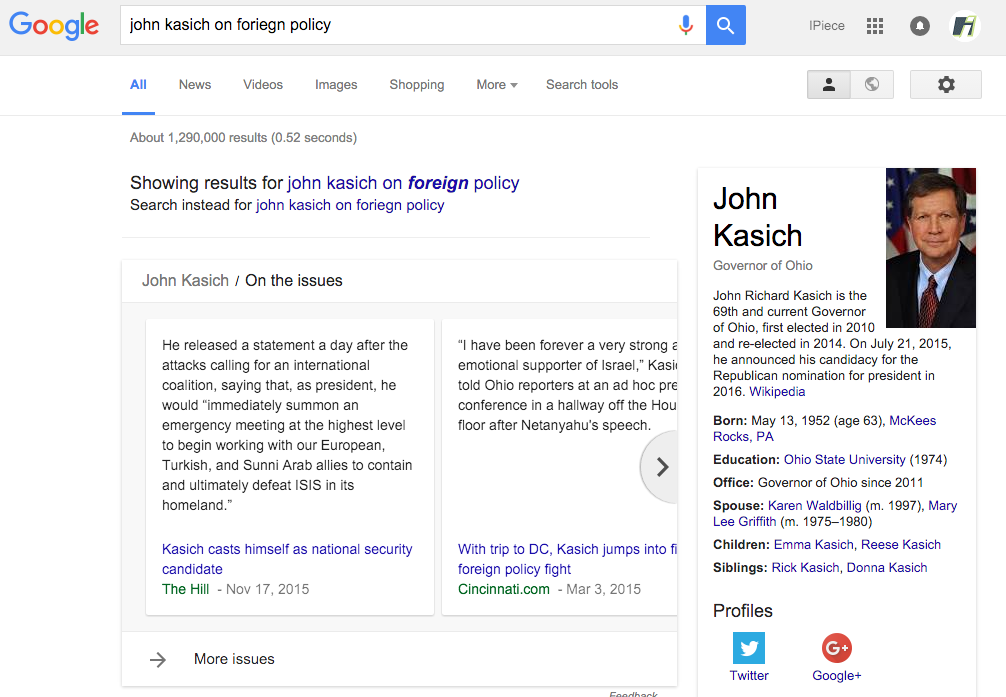Click the Feedback link below issues card
Screen dimensions: 1006x697
coord(633,694)
